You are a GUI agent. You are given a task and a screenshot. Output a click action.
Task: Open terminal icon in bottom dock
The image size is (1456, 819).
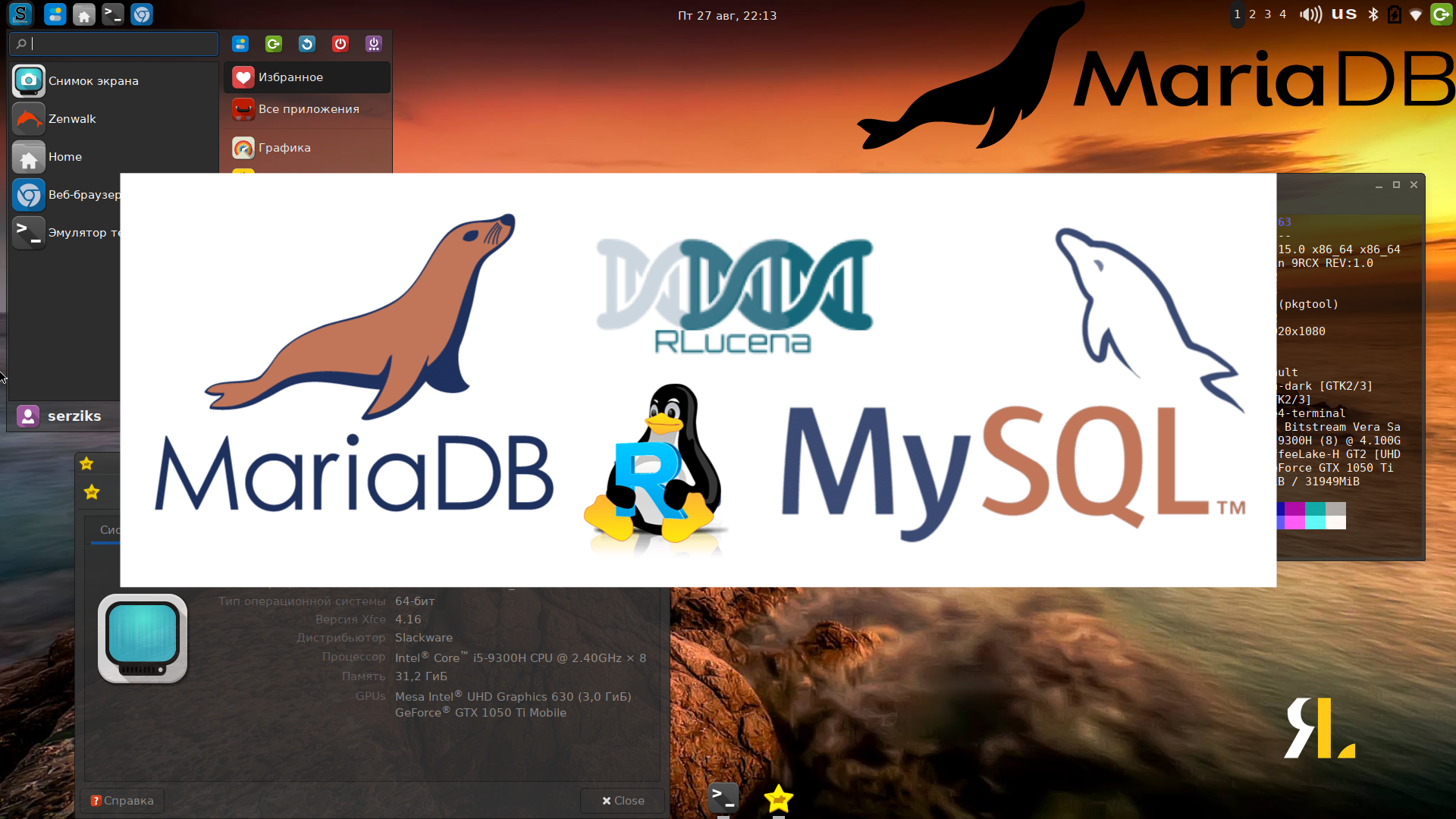click(723, 799)
